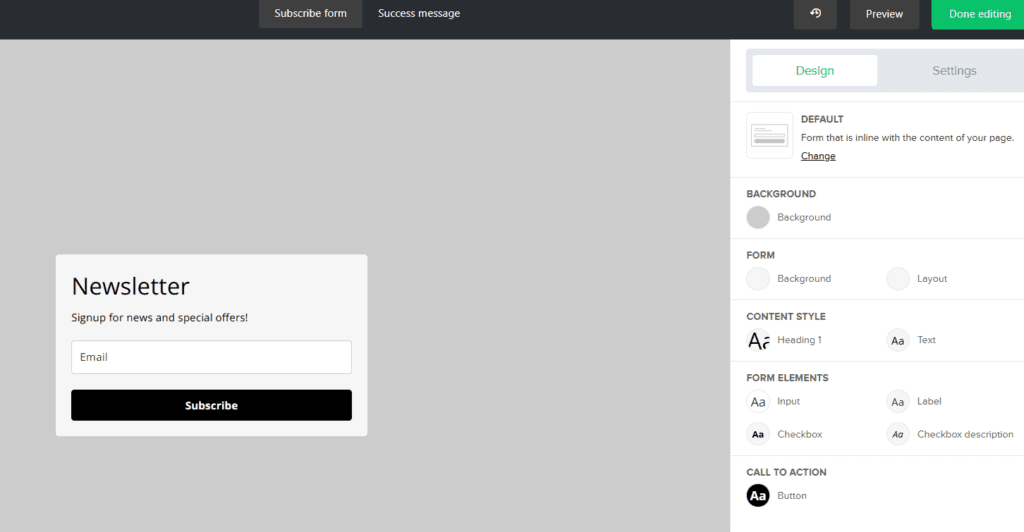Click the Email input field
Viewport: 1024px width, 532px height.
pyautogui.click(x=211, y=357)
